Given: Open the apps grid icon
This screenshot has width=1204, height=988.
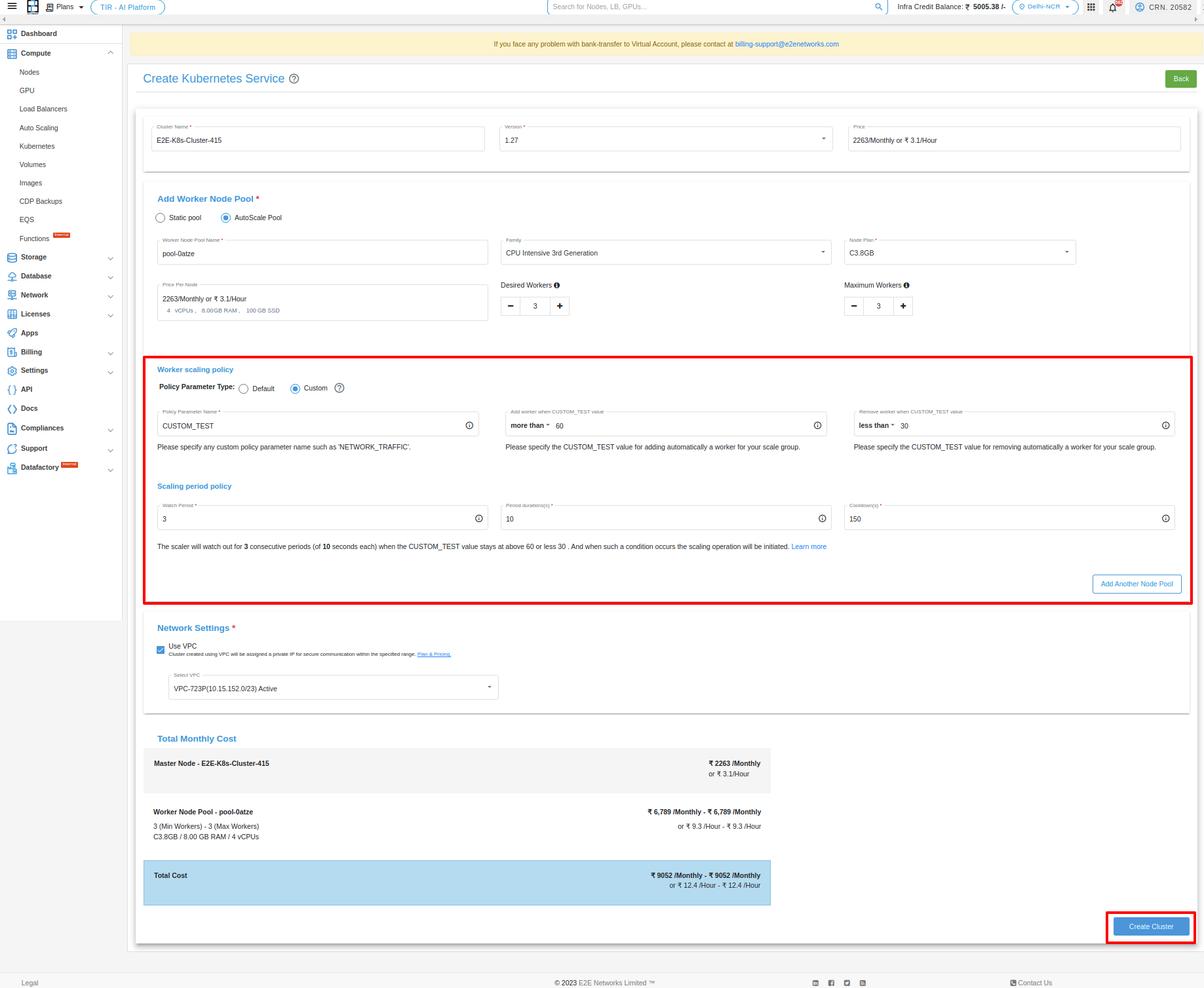Looking at the screenshot, I should tap(1091, 7).
